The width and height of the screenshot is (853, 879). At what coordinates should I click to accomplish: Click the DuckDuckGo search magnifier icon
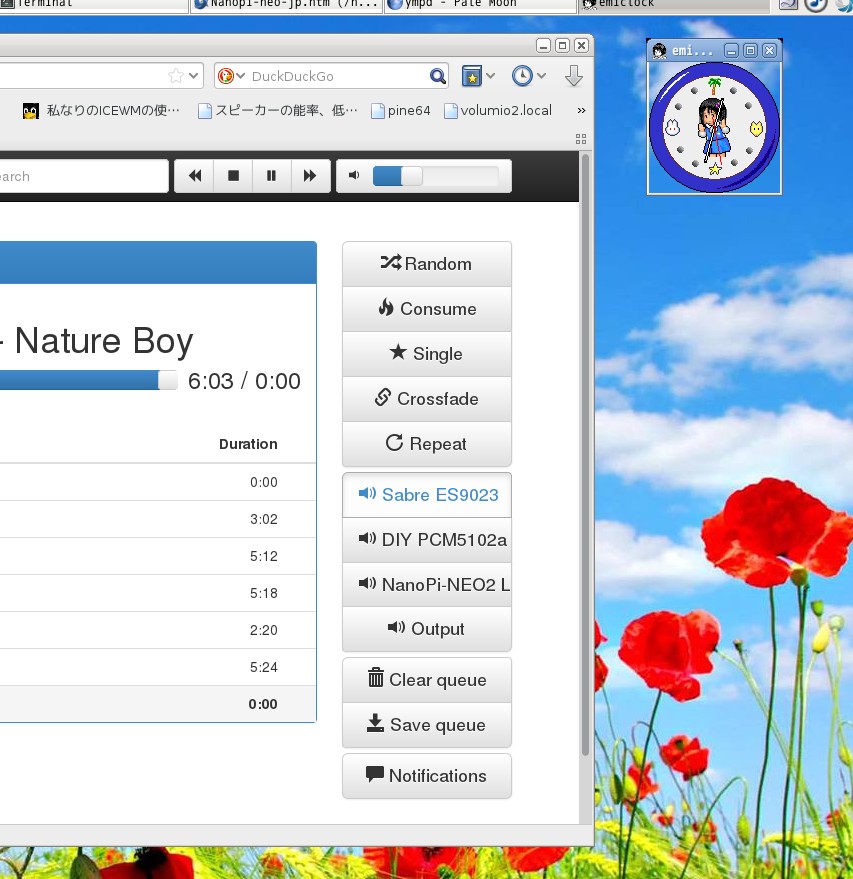(x=437, y=76)
